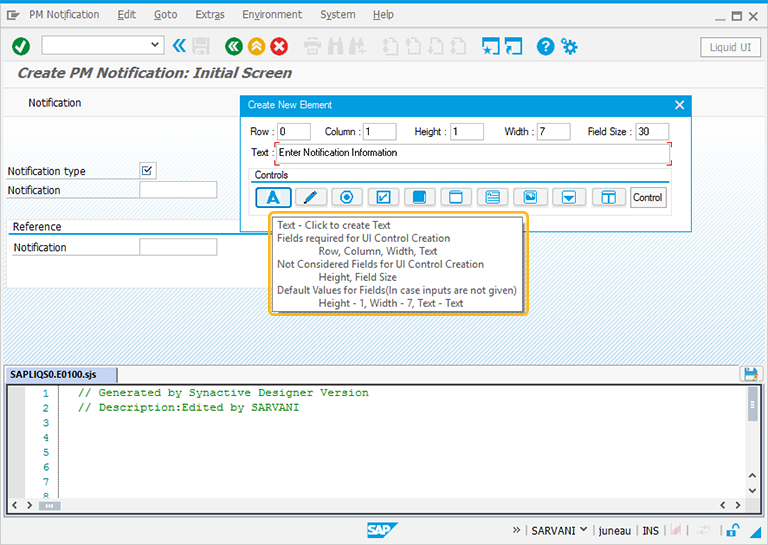Open the Help menu

tap(383, 15)
